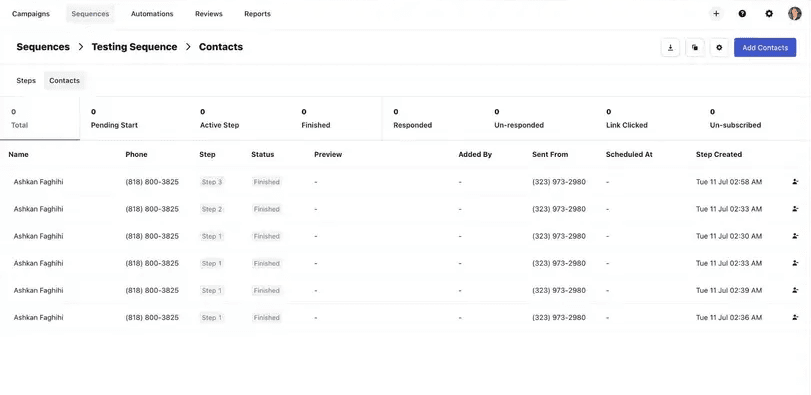Image resolution: width=811 pixels, height=395 pixels.
Task: Click the Step Created column header
Action: coord(718,155)
